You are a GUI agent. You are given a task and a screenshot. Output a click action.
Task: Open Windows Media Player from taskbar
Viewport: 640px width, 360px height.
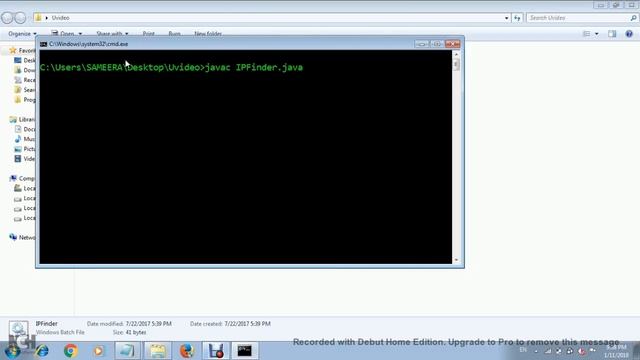(x=98, y=351)
